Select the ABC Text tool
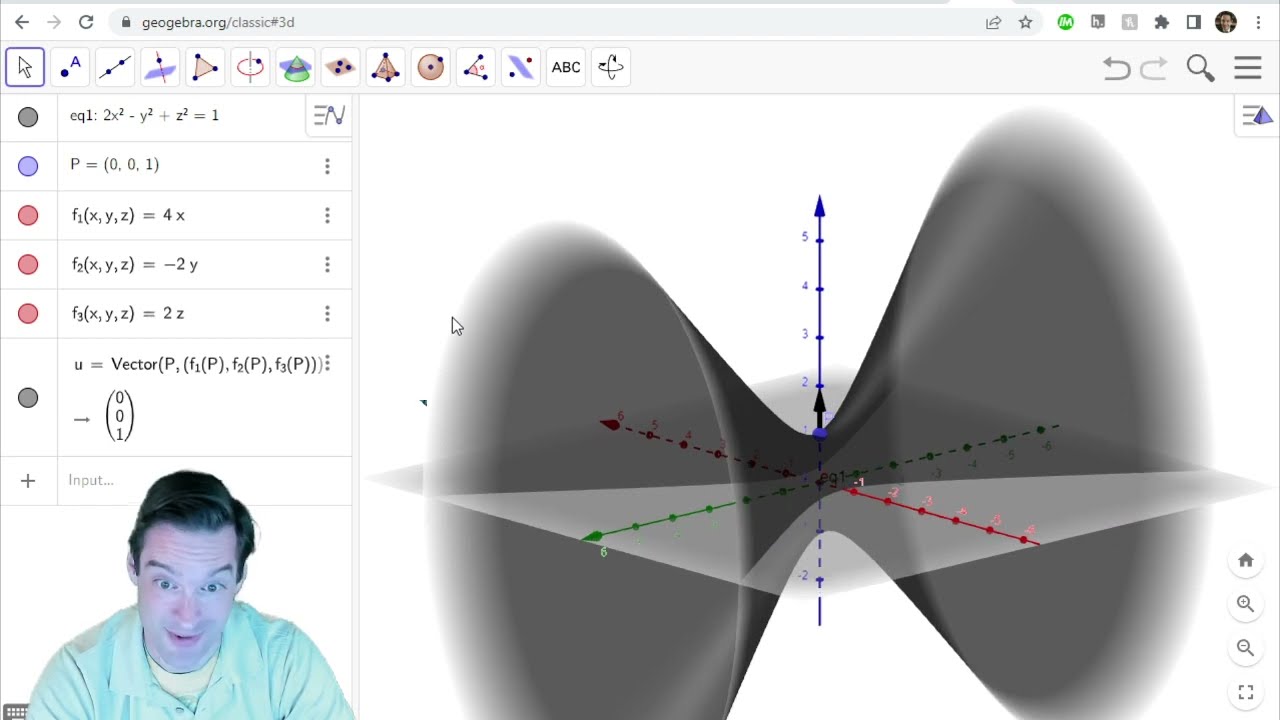The image size is (1280, 720). click(566, 67)
